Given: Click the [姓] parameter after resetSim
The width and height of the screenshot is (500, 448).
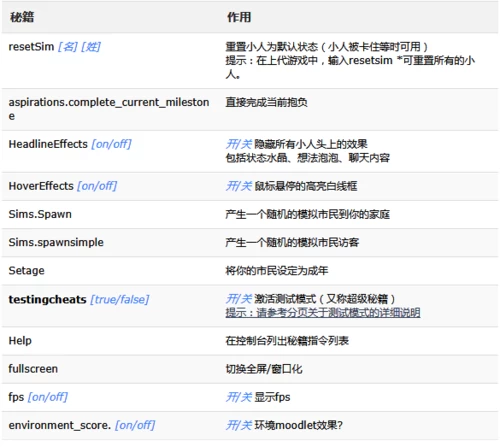Looking at the screenshot, I should pyautogui.click(x=91, y=47).
